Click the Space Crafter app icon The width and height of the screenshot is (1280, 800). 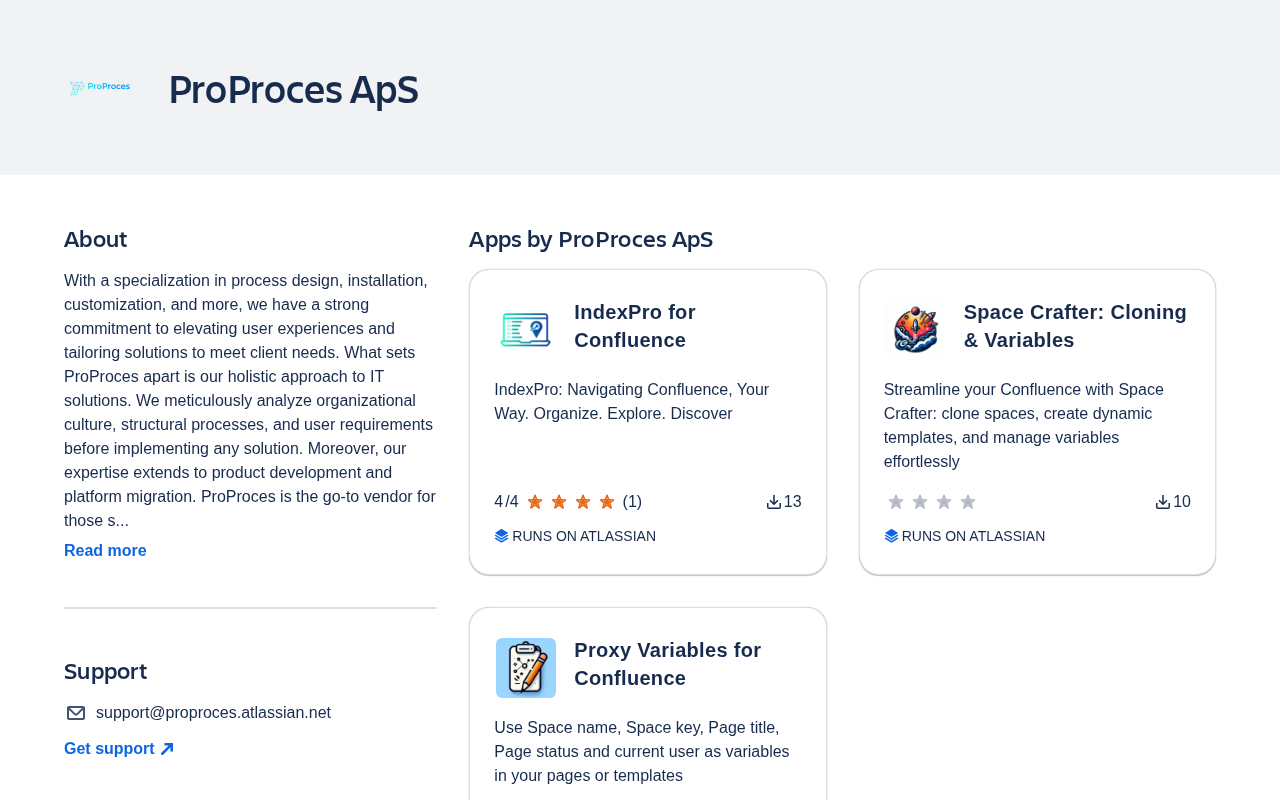[915, 330]
